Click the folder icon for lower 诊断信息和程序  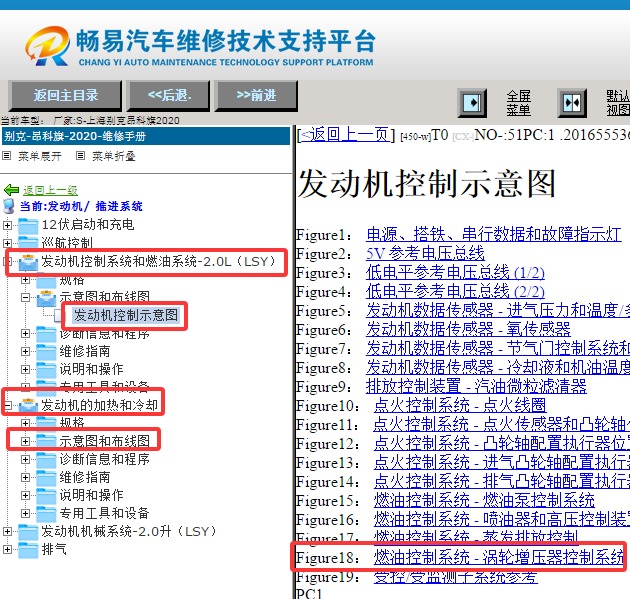tap(46, 459)
